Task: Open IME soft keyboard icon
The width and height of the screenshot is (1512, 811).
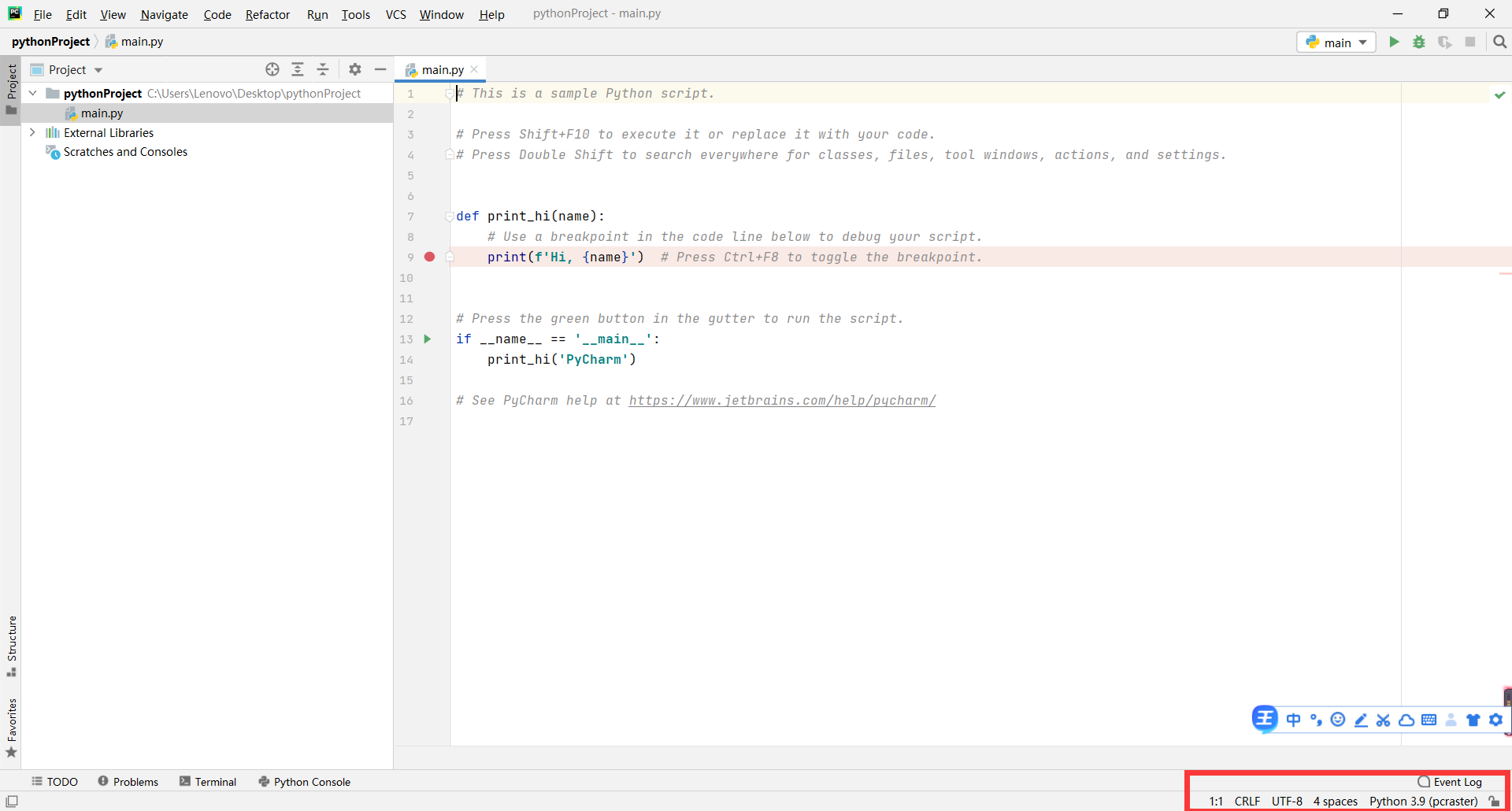Action: click(x=1429, y=720)
